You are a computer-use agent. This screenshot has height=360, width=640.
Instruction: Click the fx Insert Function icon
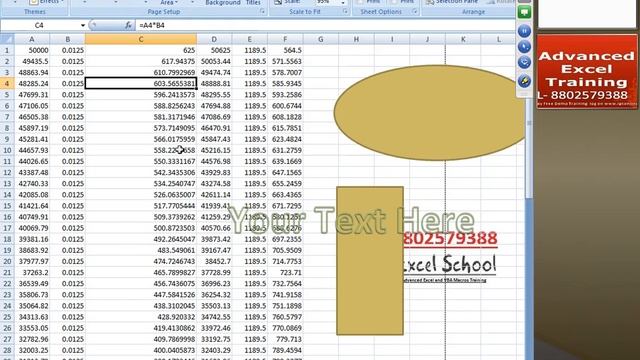click(x=128, y=25)
